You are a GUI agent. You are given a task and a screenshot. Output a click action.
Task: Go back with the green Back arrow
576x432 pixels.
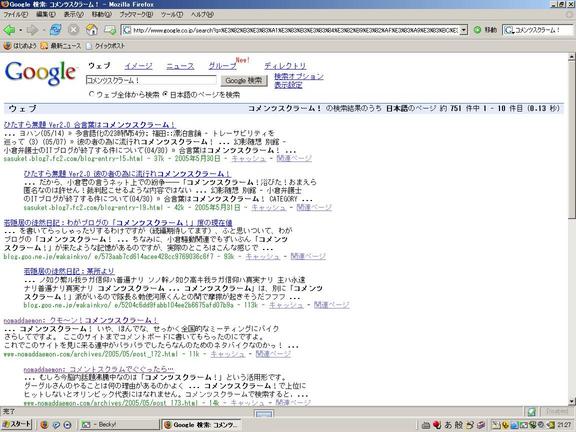coord(9,30)
